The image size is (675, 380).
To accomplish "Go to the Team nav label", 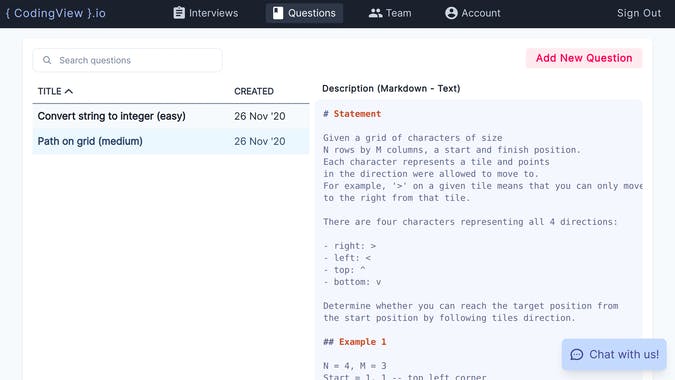I will click(399, 13).
